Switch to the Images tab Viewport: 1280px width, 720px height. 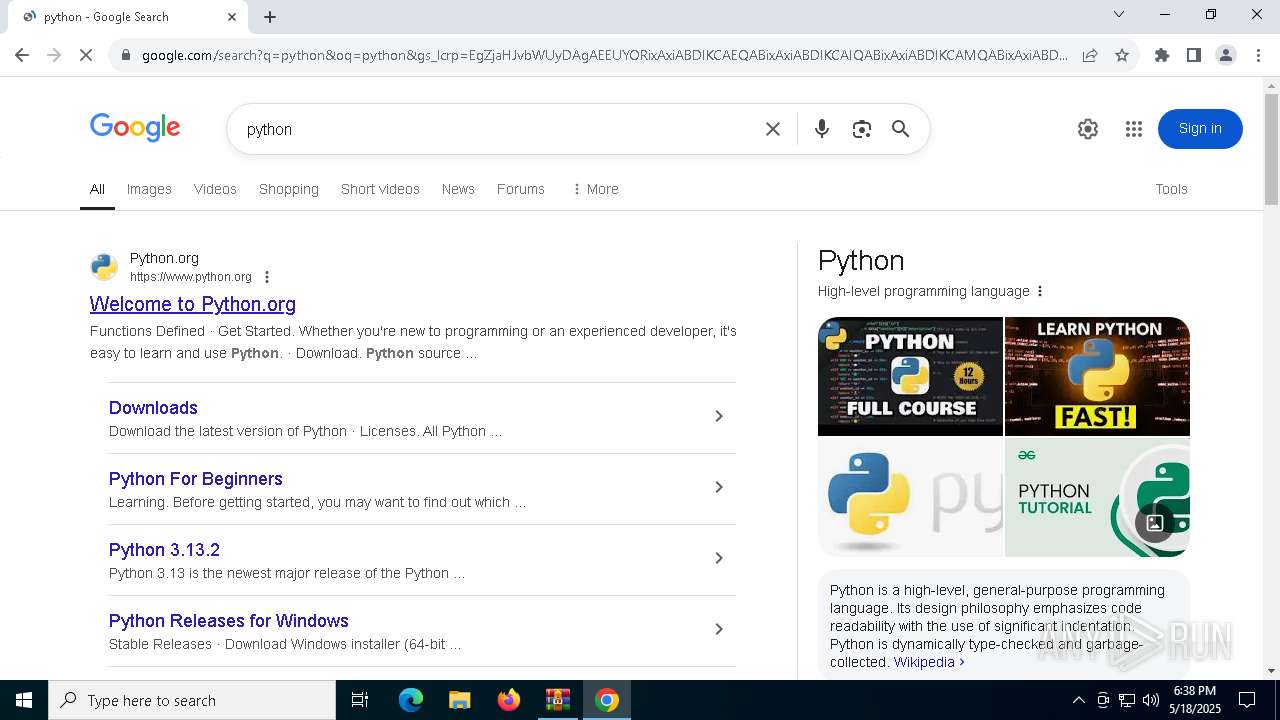pyautogui.click(x=149, y=189)
